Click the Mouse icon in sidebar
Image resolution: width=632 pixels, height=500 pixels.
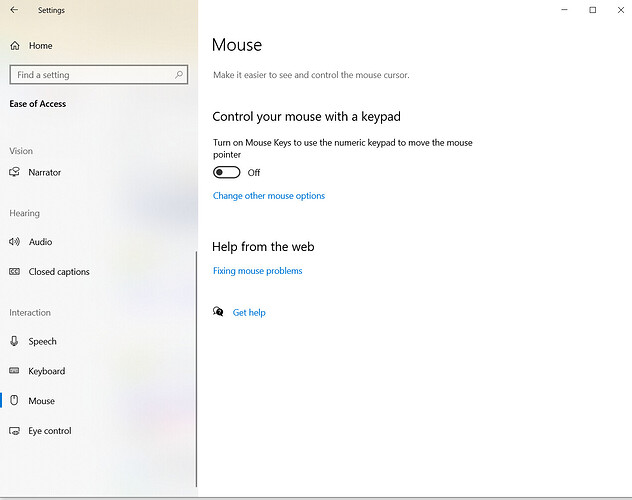pos(15,400)
